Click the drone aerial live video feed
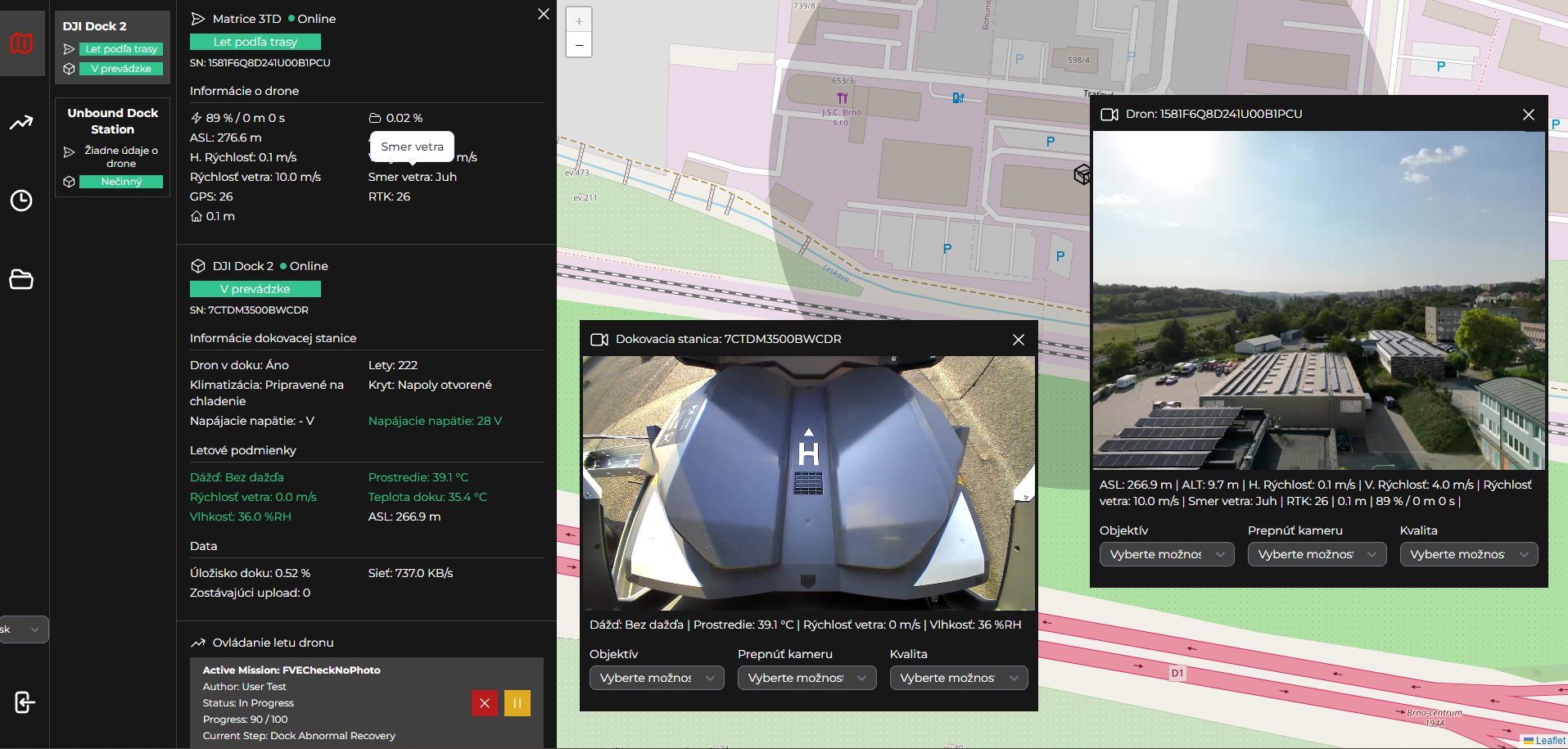1568x749 pixels. coord(1319,300)
